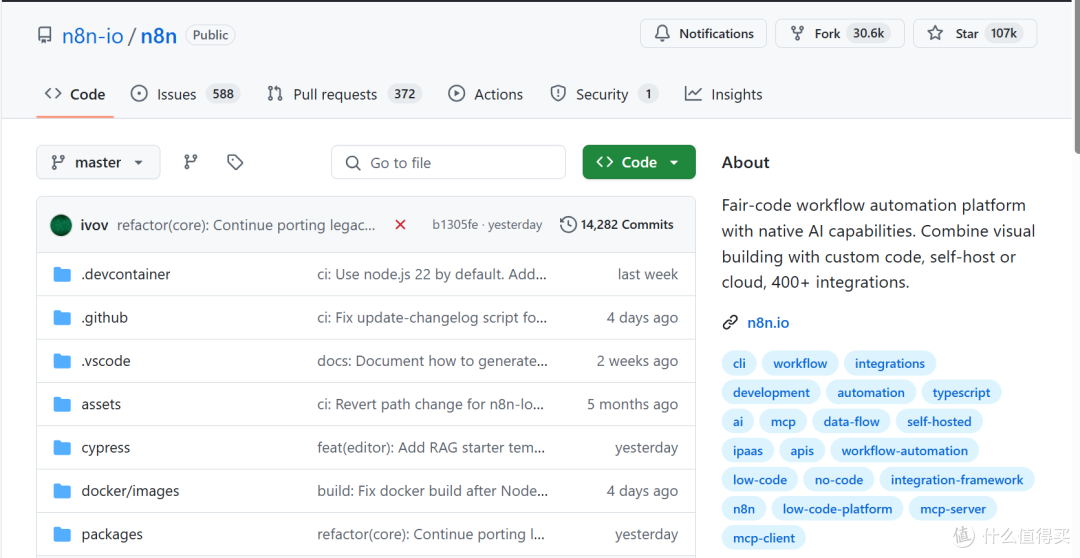Select the mcp-client topic tag
1080x558 pixels.
[764, 538]
